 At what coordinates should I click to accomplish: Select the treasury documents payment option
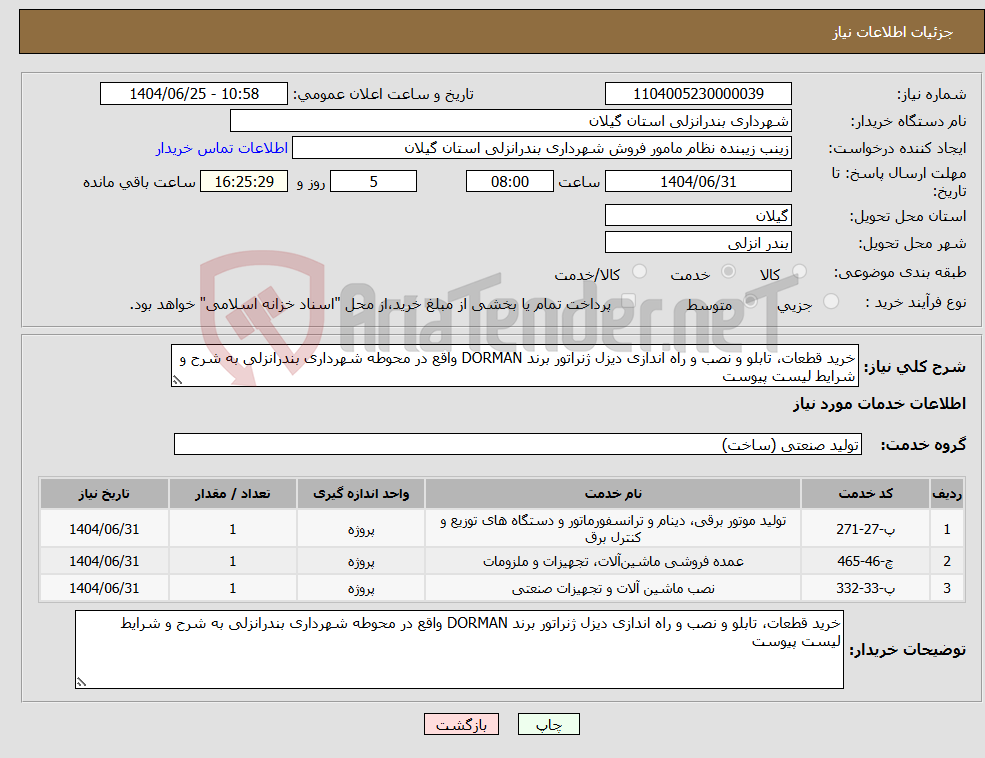point(630,302)
